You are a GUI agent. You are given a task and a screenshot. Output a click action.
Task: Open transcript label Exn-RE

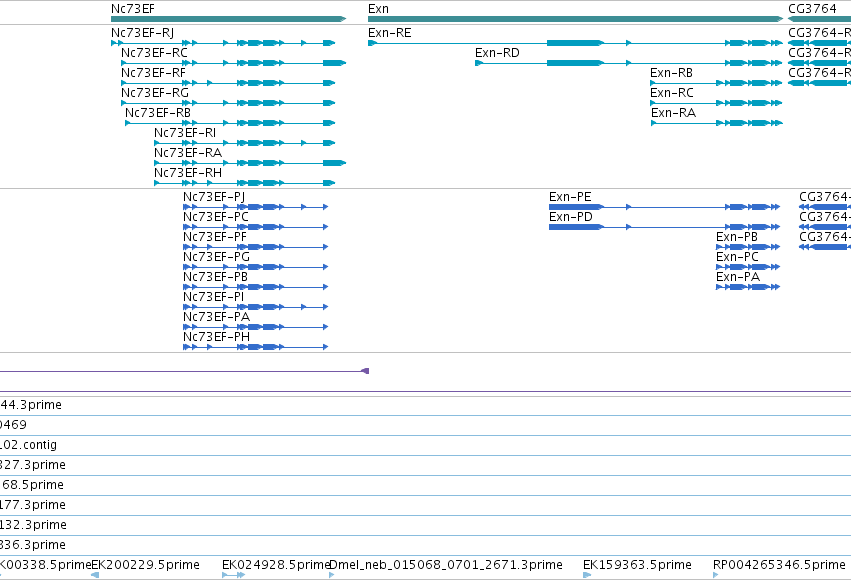[x=390, y=33]
